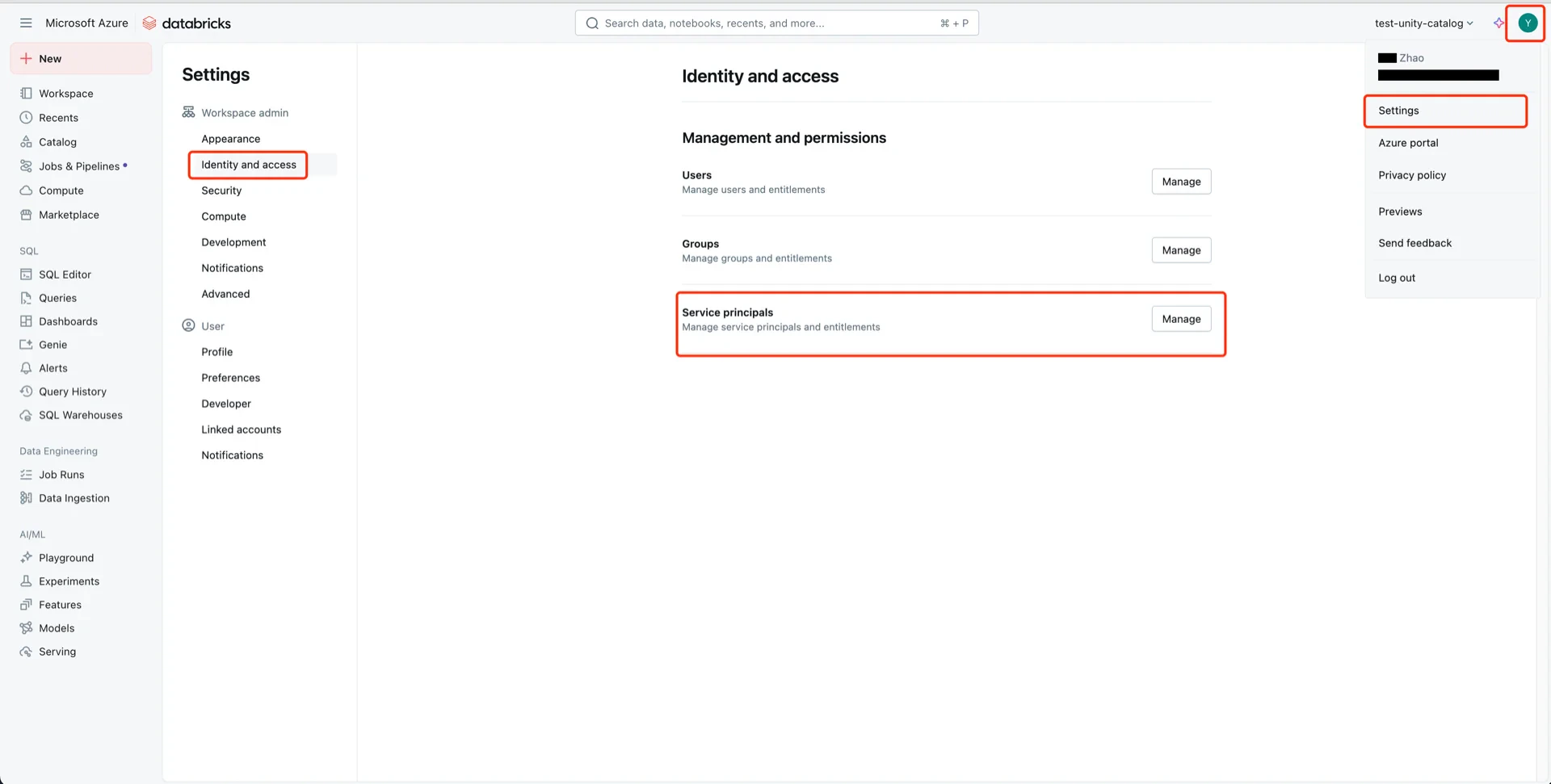The image size is (1551, 784).
Task: Open the Data Ingestion icon
Action: [26, 498]
